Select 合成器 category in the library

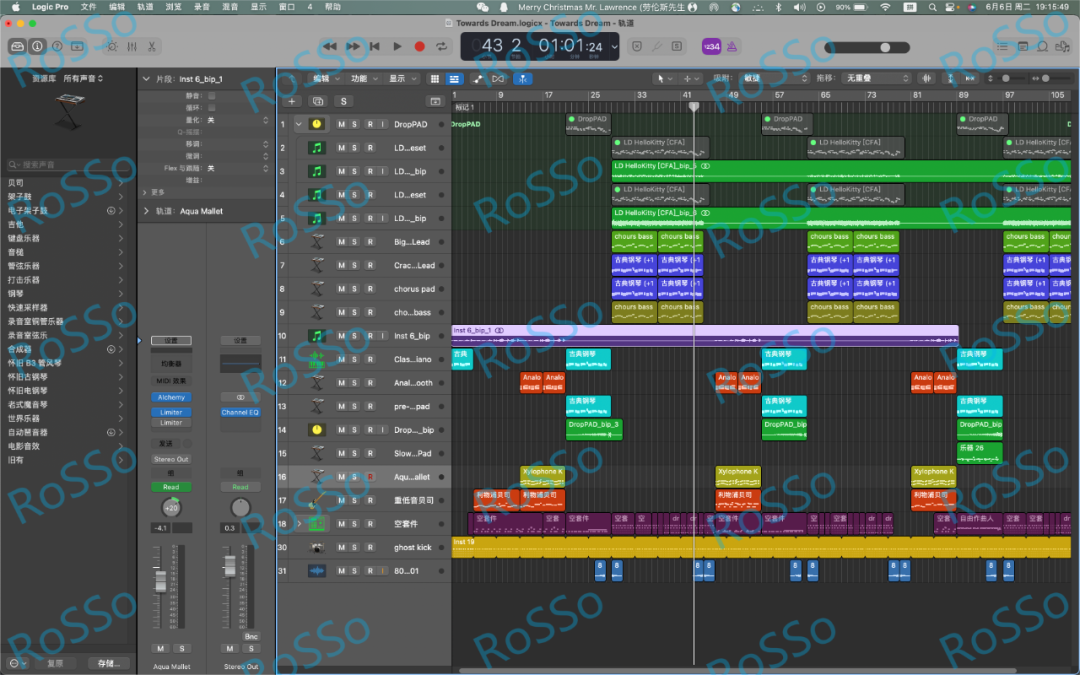point(19,349)
